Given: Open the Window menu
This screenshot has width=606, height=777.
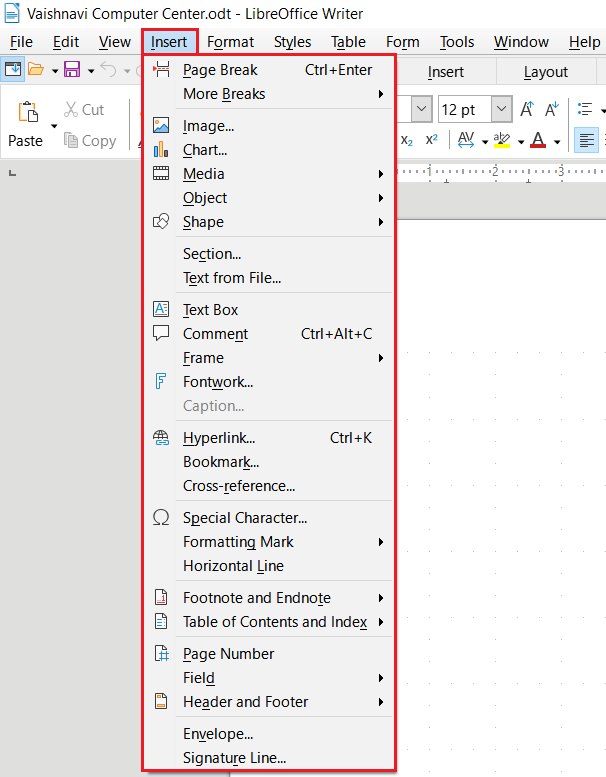Looking at the screenshot, I should 521,42.
